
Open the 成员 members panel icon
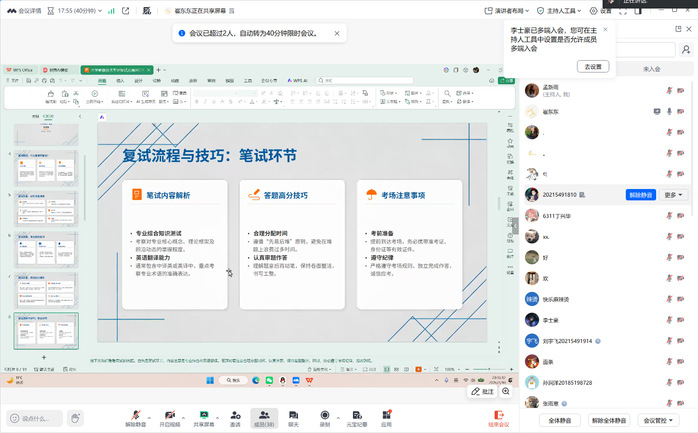click(x=264, y=414)
